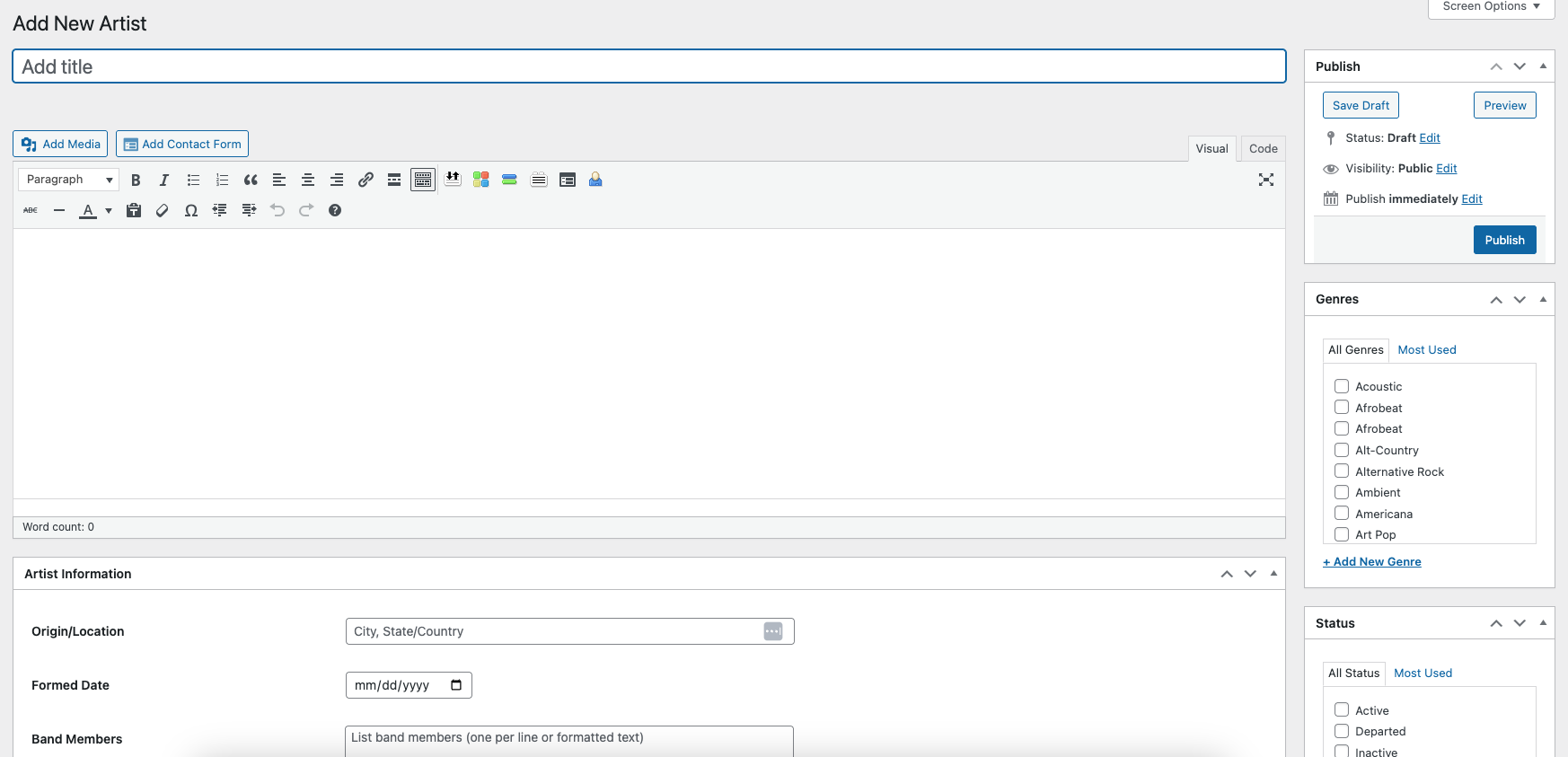Click the Undo arrow
Viewport: 1568px width, 757px height.
pyautogui.click(x=277, y=210)
